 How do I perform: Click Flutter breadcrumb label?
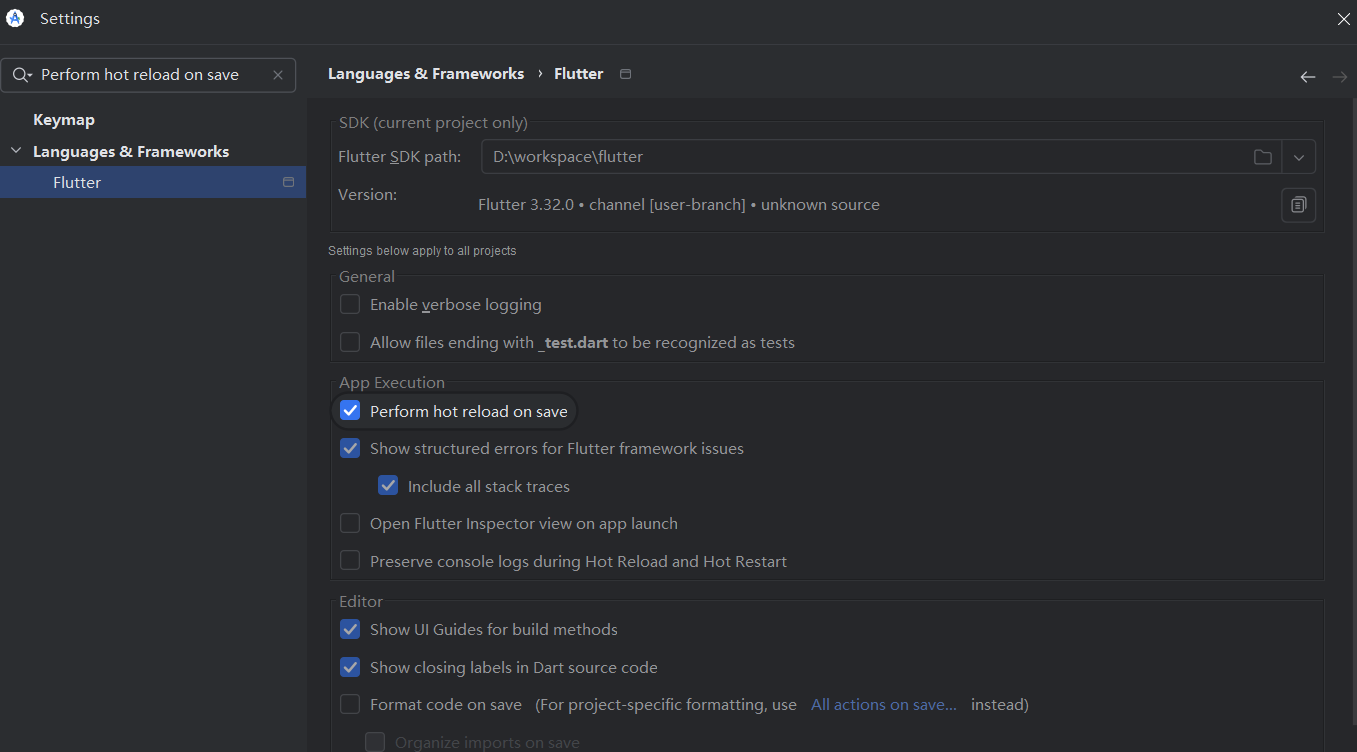579,74
